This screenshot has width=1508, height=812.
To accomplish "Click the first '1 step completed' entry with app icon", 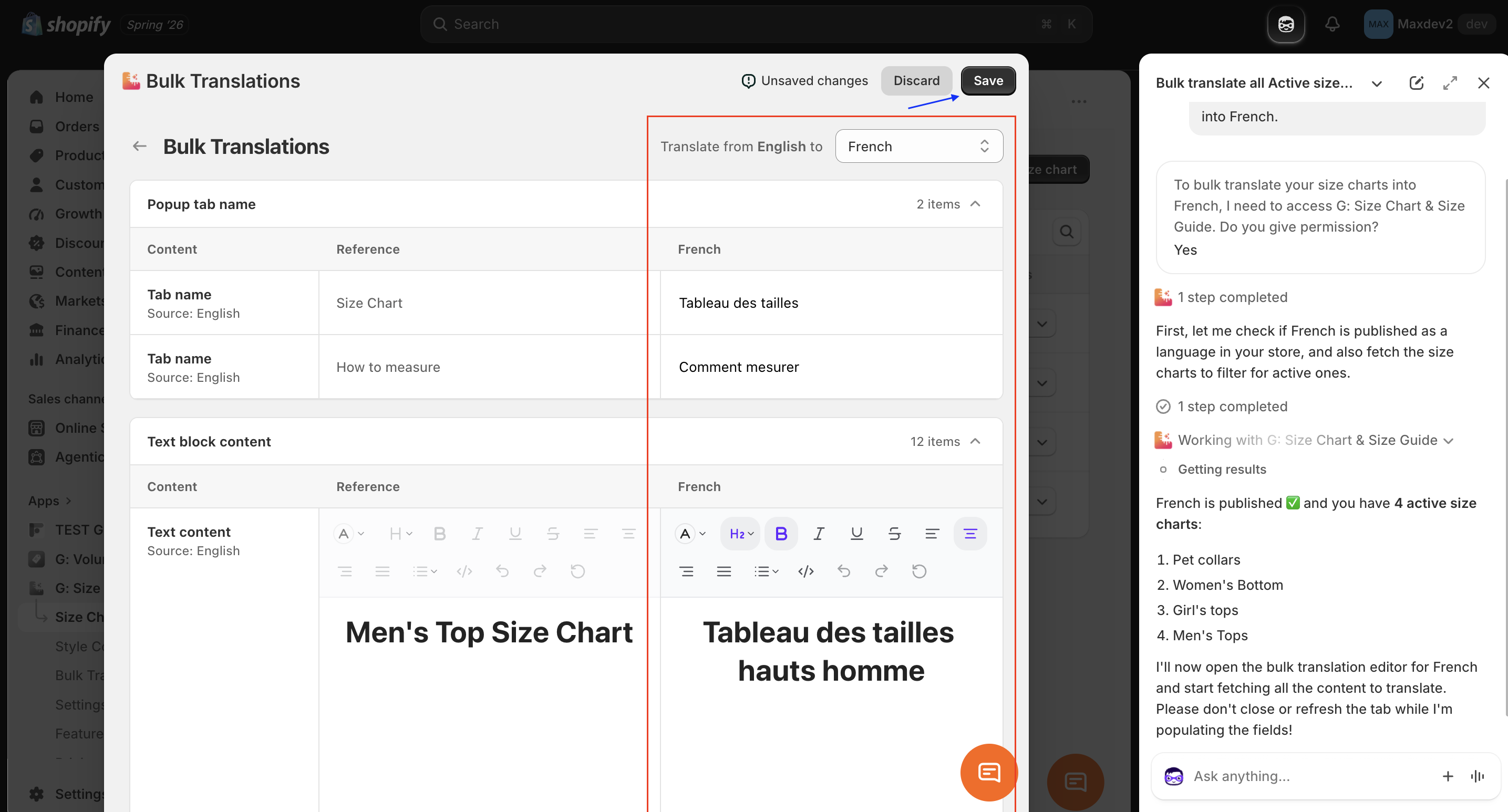I will pyautogui.click(x=1221, y=297).
